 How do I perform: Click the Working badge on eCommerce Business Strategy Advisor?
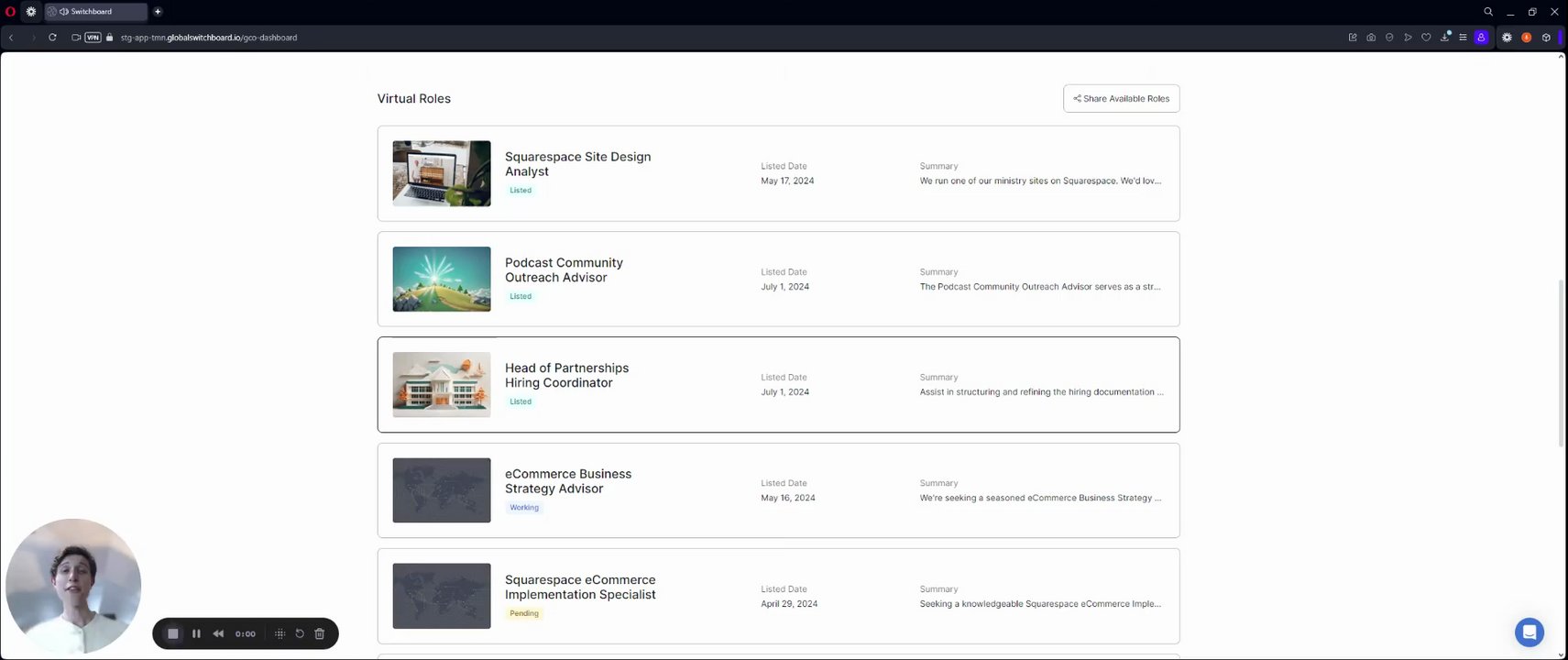point(524,508)
